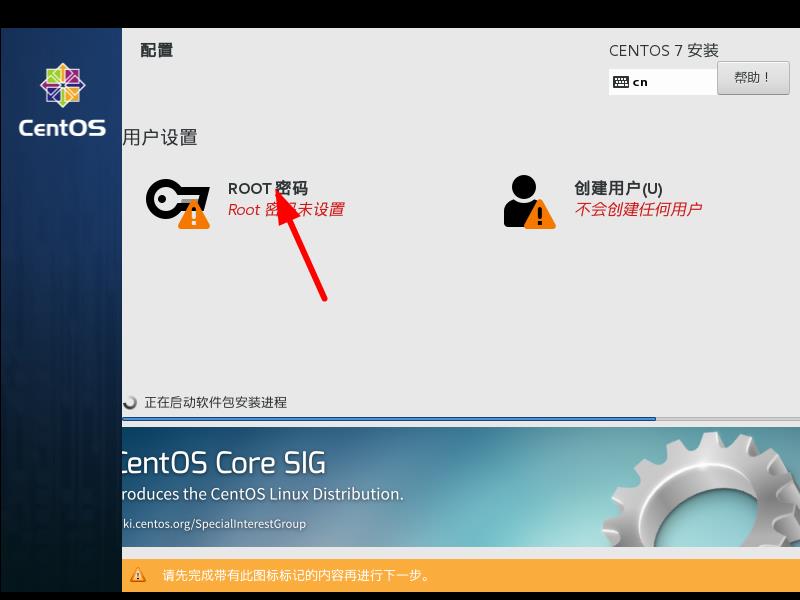
Task: Click the installation progress bar
Action: [461, 419]
